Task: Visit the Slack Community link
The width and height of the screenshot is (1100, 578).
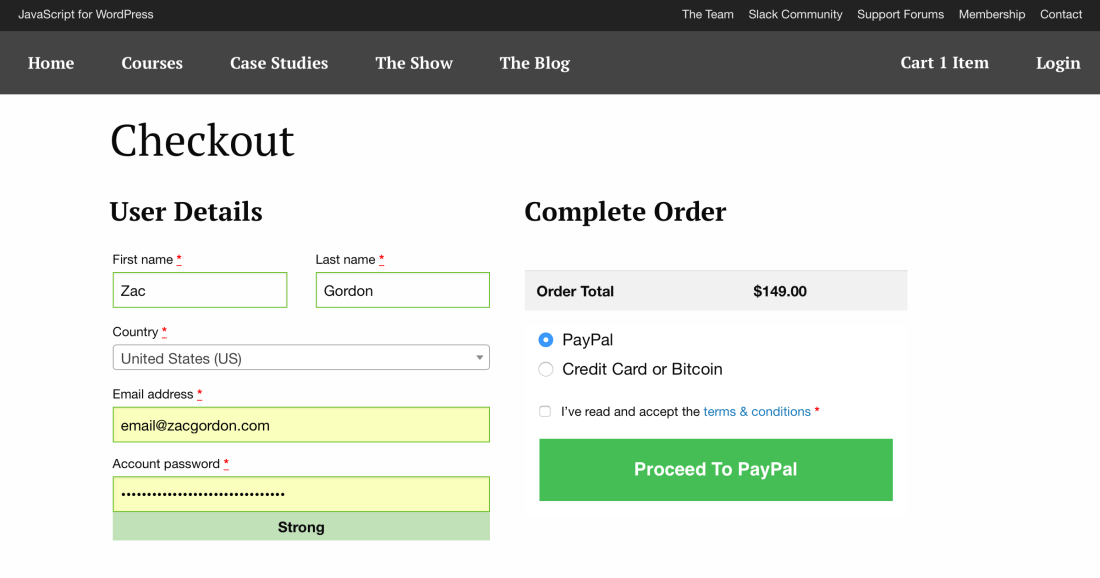Action: 795,15
